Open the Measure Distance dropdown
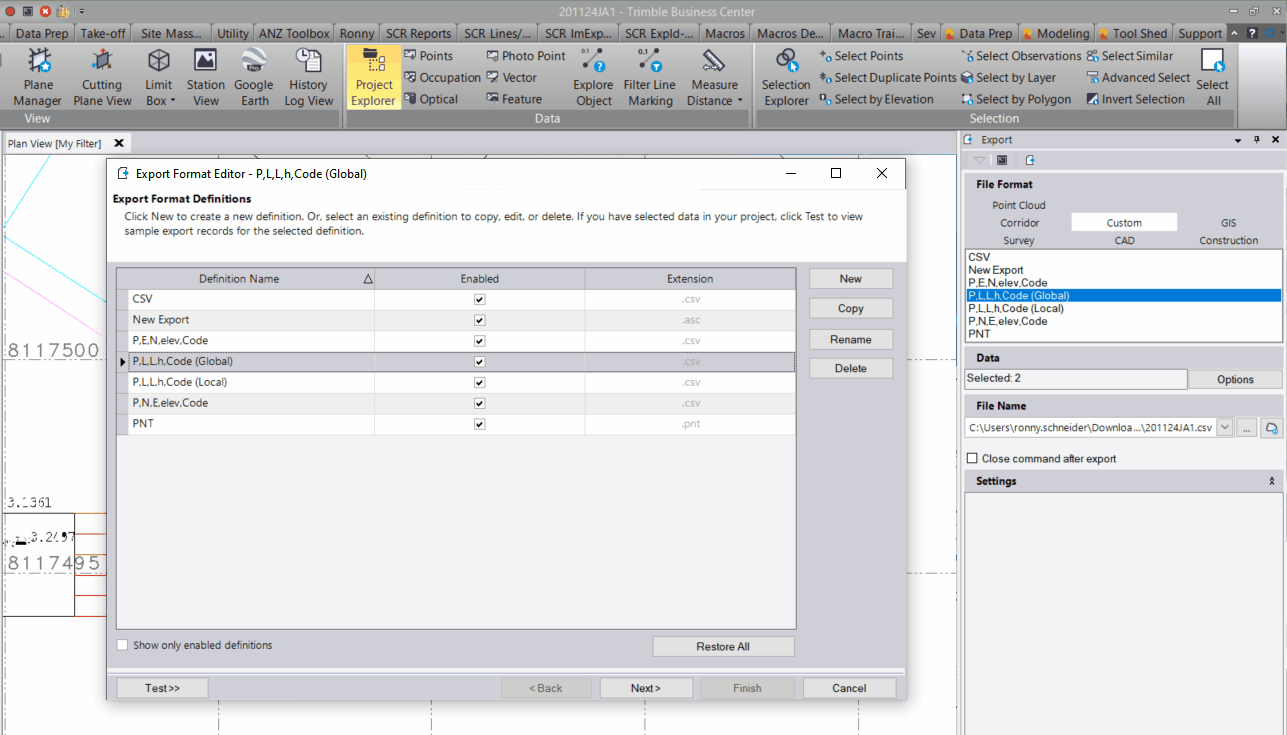This screenshot has height=735, width=1287. [714, 77]
